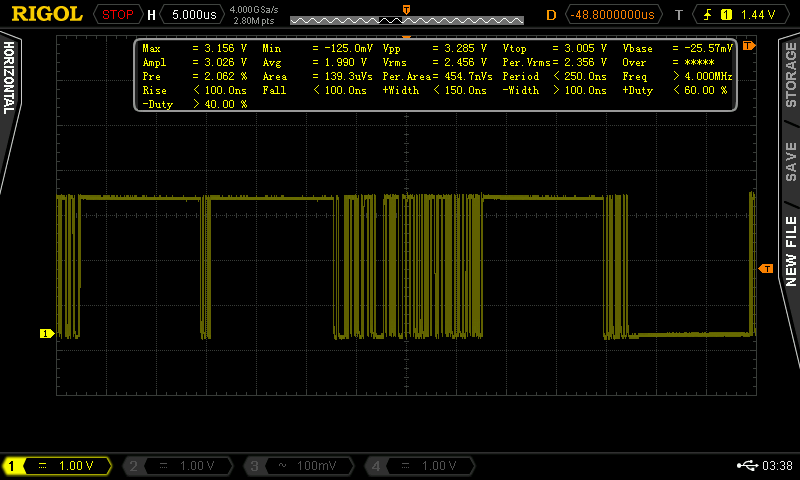
Task: Select channel 1 label 1.00 V
Action: tap(76, 466)
